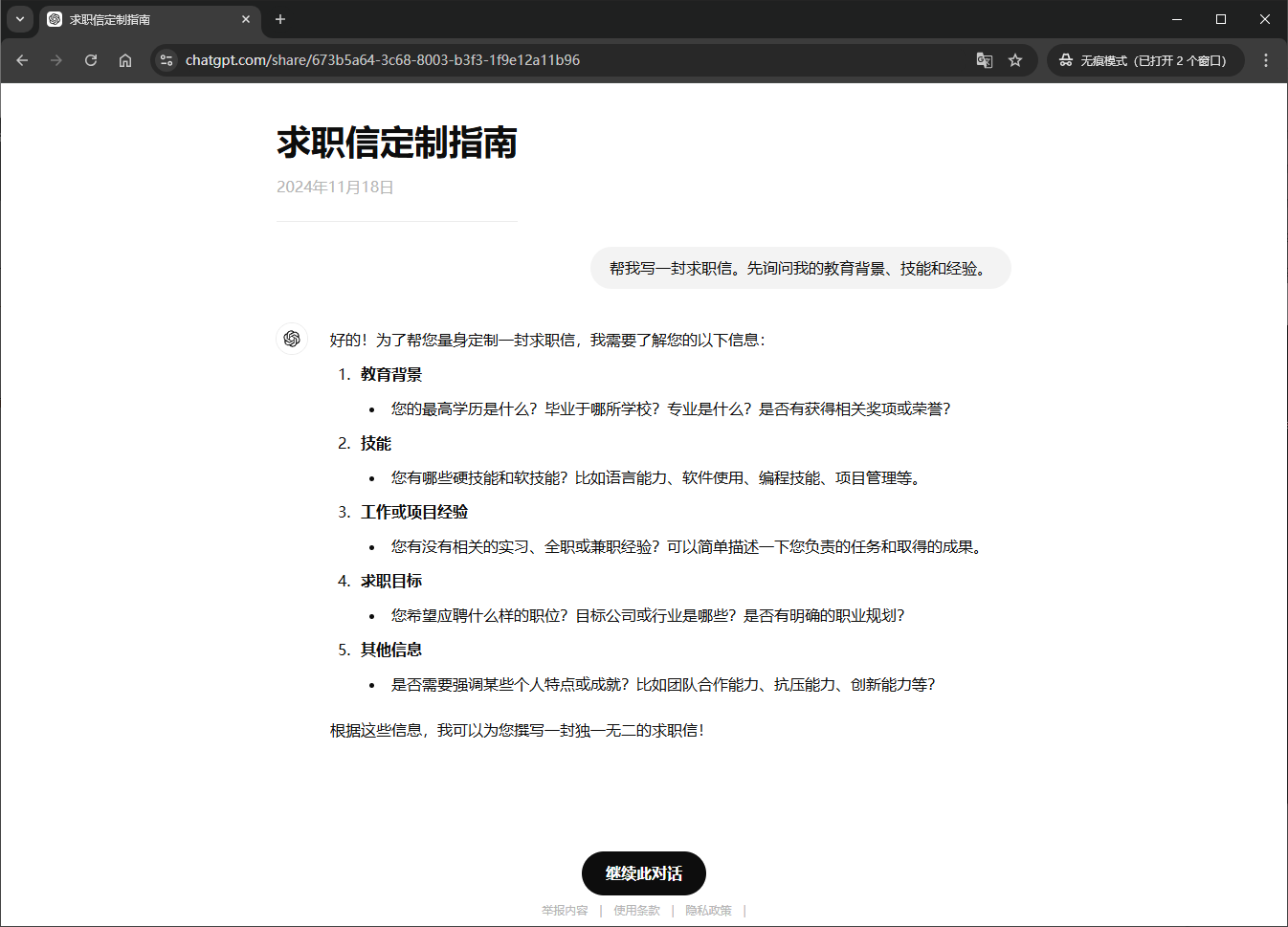This screenshot has width=1288, height=927.
Task: Click the 继续此对话 button
Action: (x=643, y=873)
